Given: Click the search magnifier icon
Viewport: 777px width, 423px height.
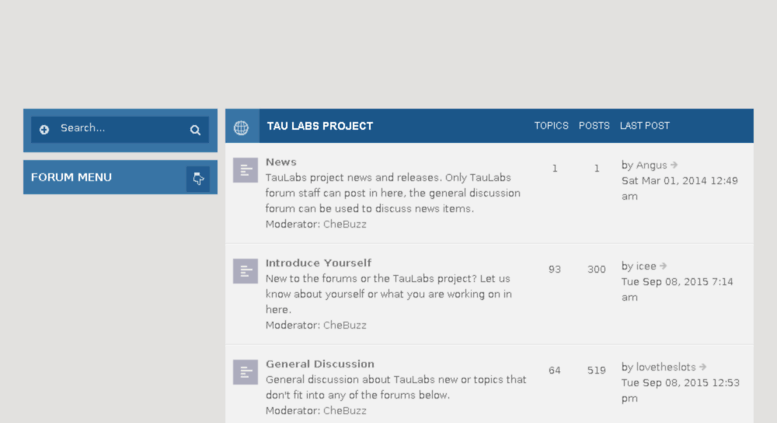Looking at the screenshot, I should point(195,130).
